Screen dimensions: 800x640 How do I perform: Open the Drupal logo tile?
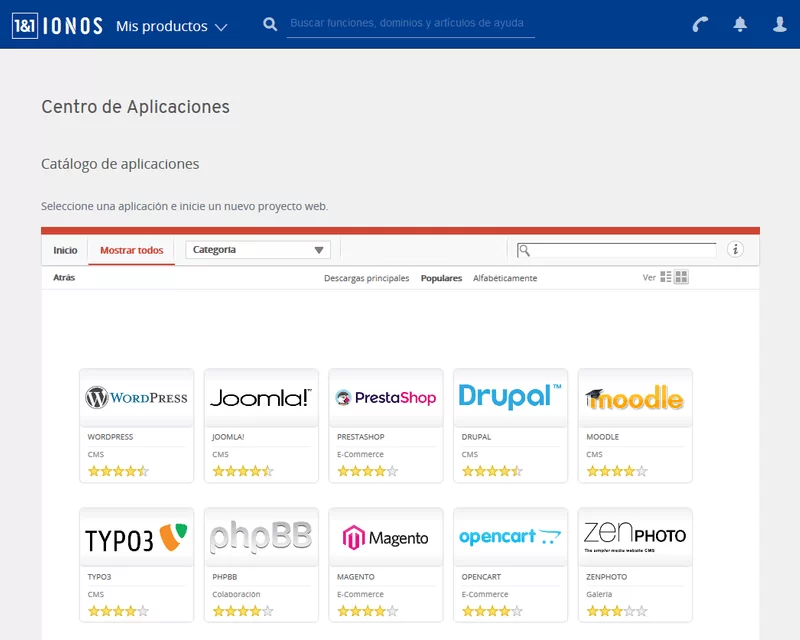tap(510, 398)
